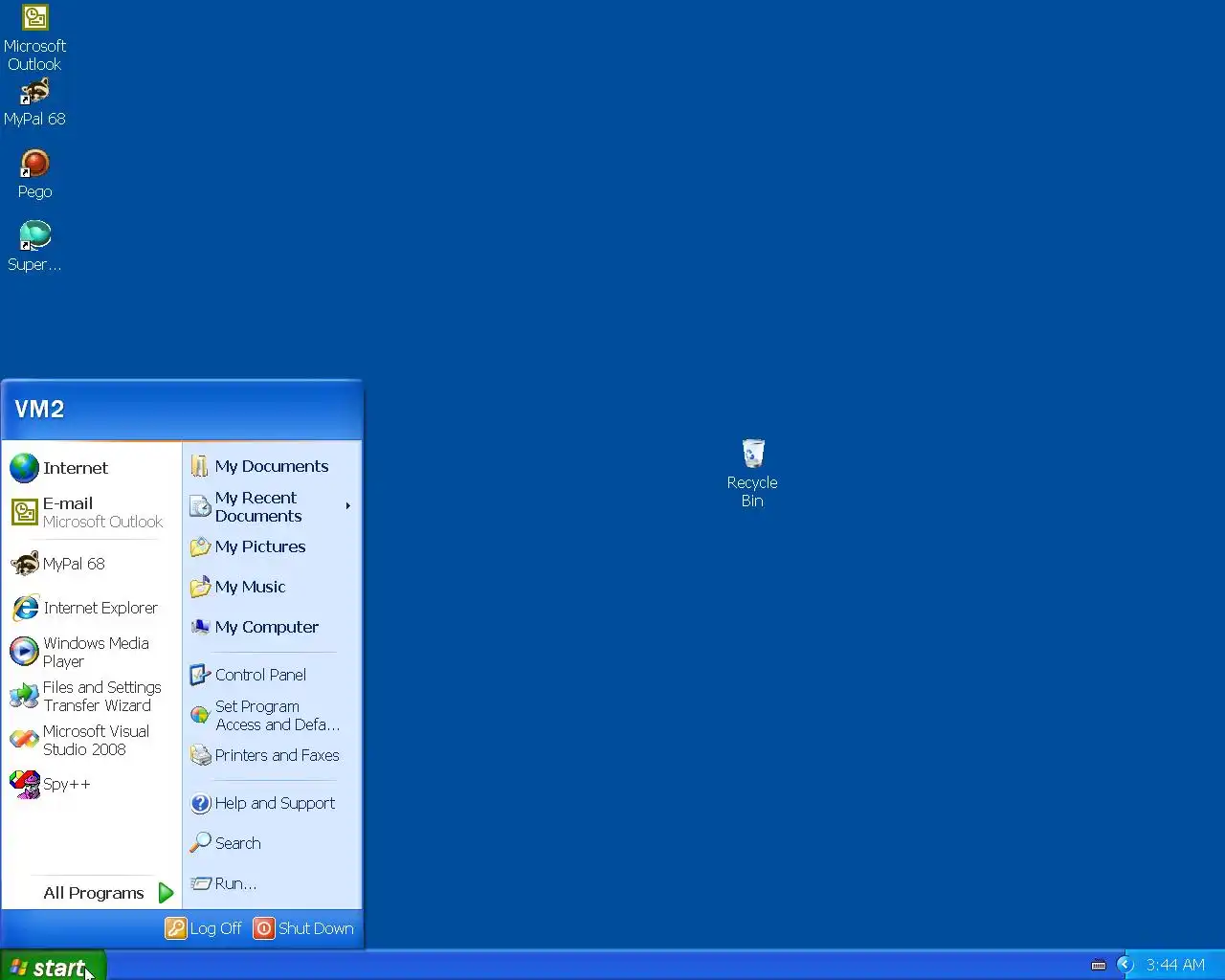Show hidden tray icons arrow
Screen dimensions: 1225x980
click(x=1125, y=965)
